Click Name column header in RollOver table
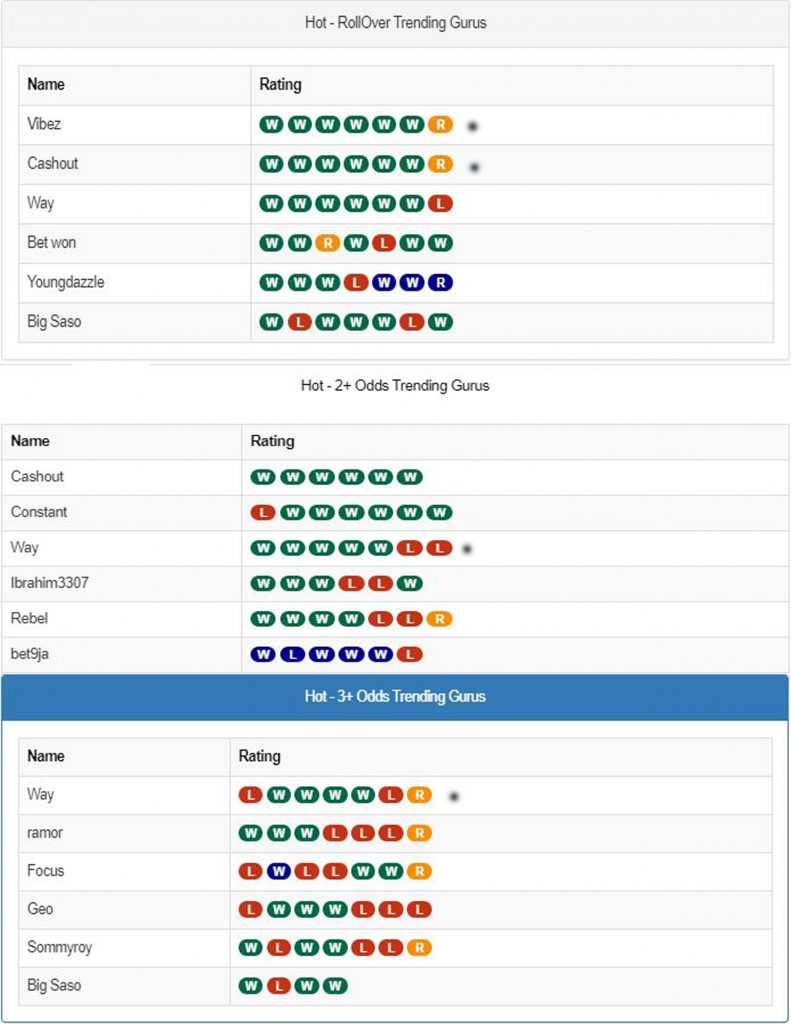 pos(46,84)
